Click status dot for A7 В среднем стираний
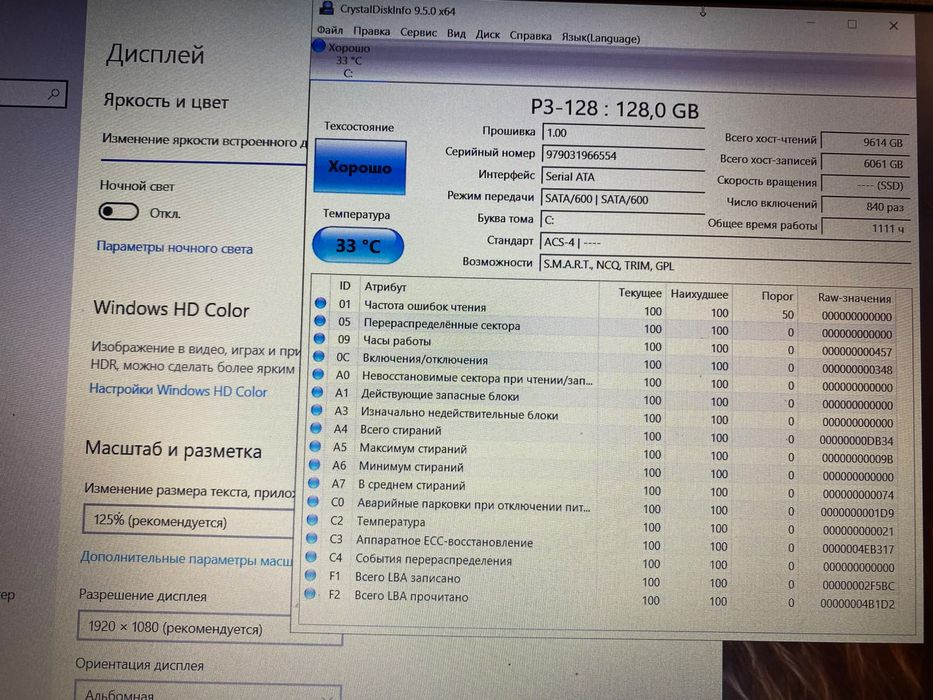 [x=314, y=483]
